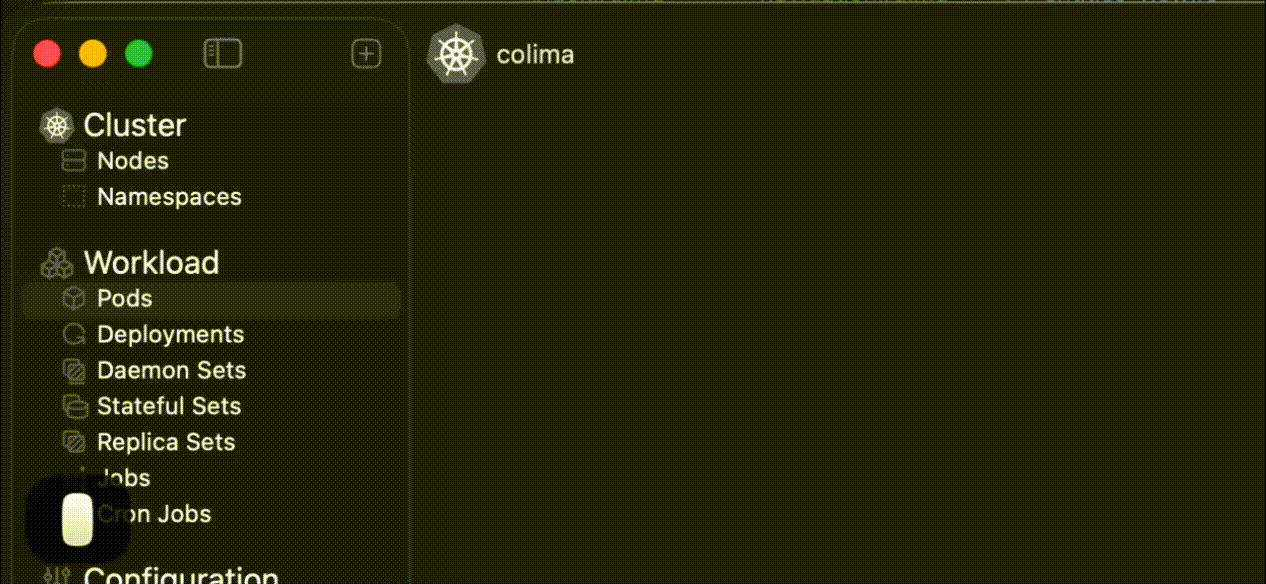The image size is (1266, 584).
Task: Open the Deployments view
Action: (x=170, y=335)
